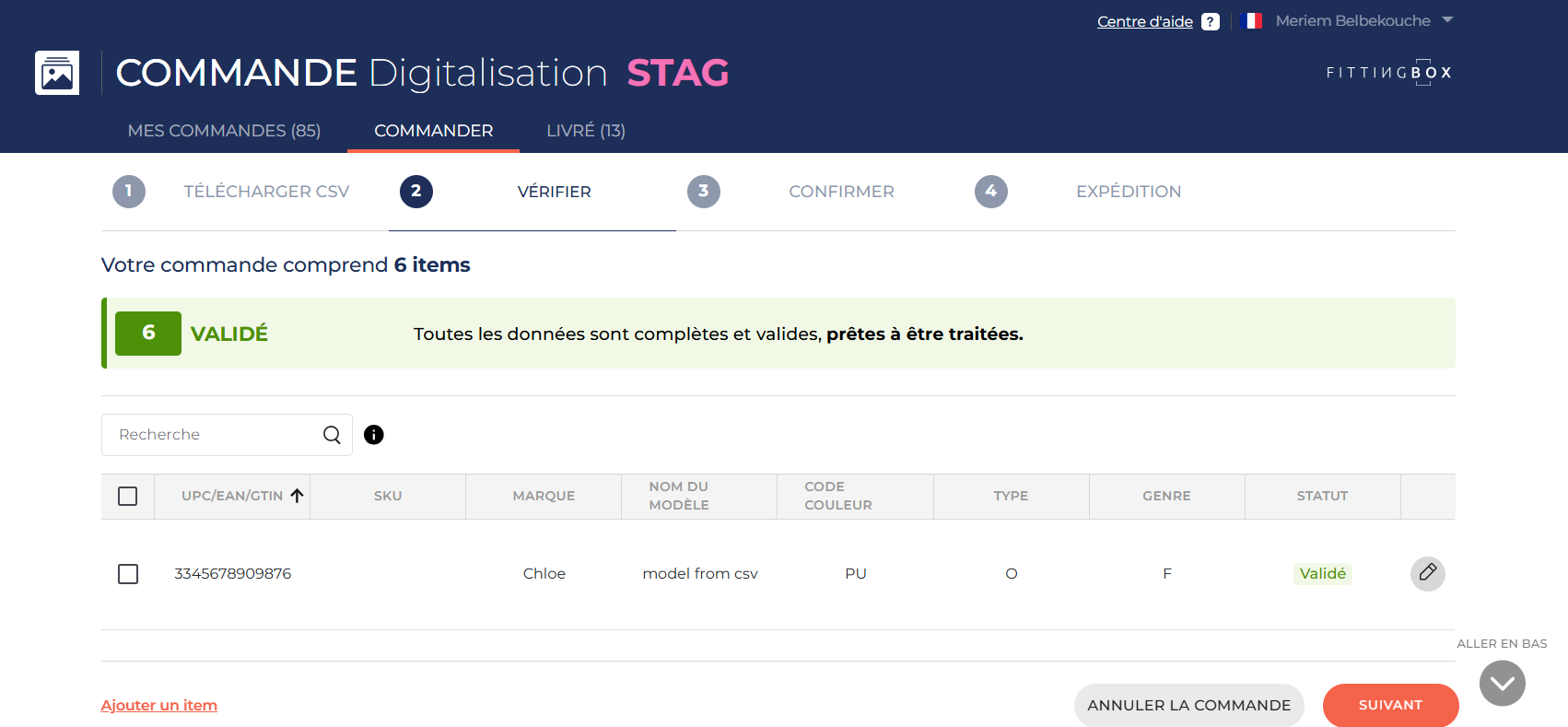The height and width of the screenshot is (727, 1568).
Task: Check the row for item 3345678909876
Action: 128,574
